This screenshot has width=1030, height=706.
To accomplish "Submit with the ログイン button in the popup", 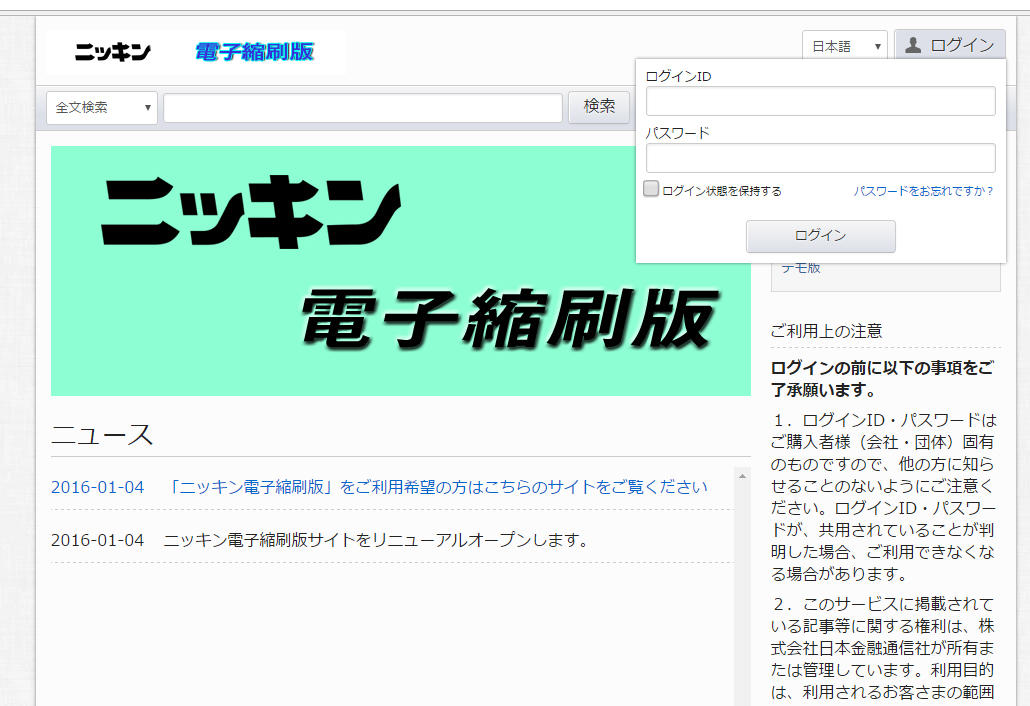I will (x=820, y=236).
